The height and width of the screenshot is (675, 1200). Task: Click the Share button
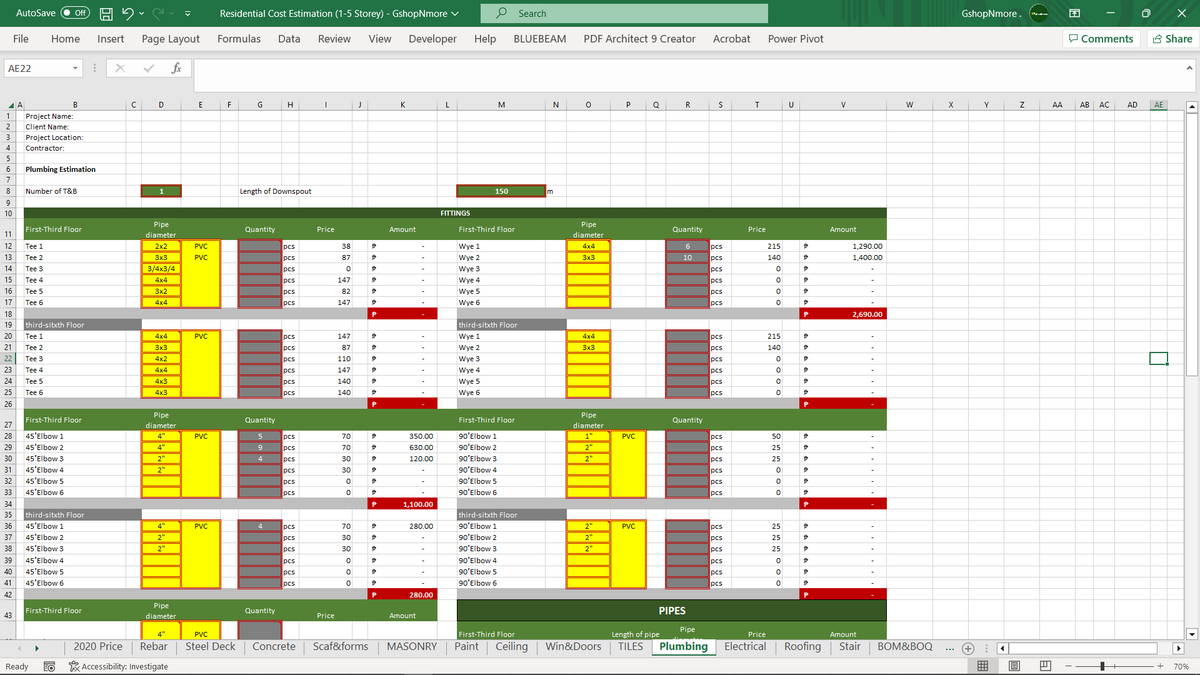[x=1172, y=39]
